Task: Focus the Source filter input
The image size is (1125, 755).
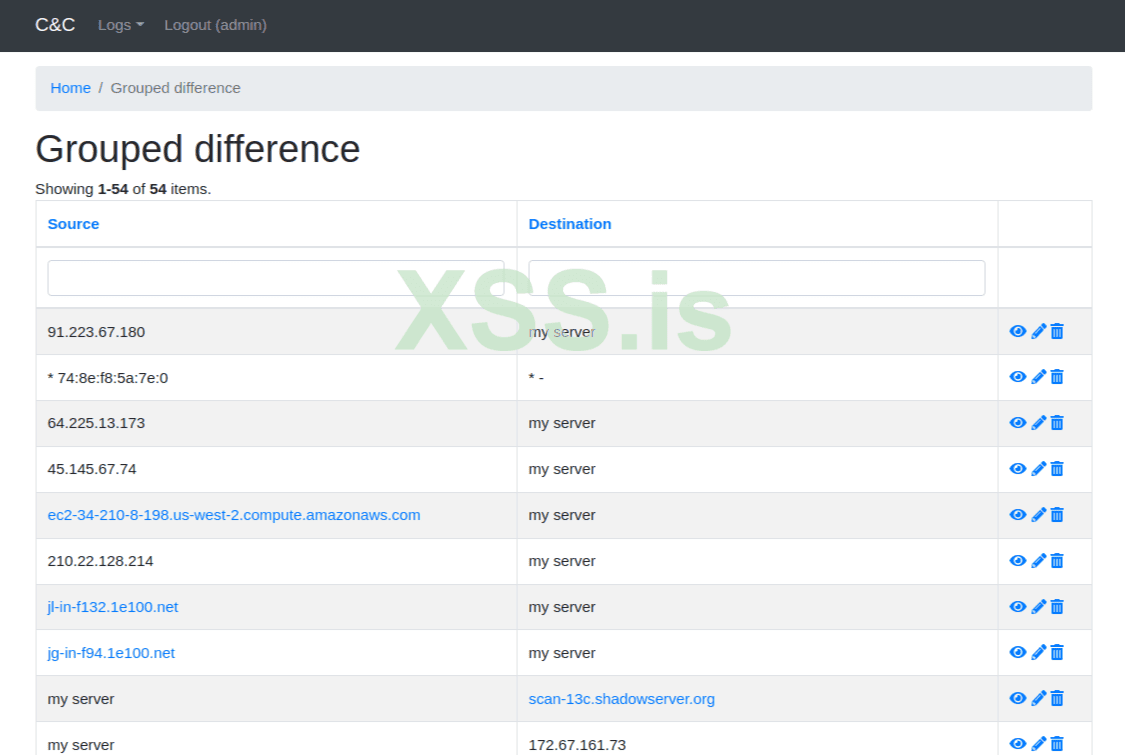Action: [276, 278]
